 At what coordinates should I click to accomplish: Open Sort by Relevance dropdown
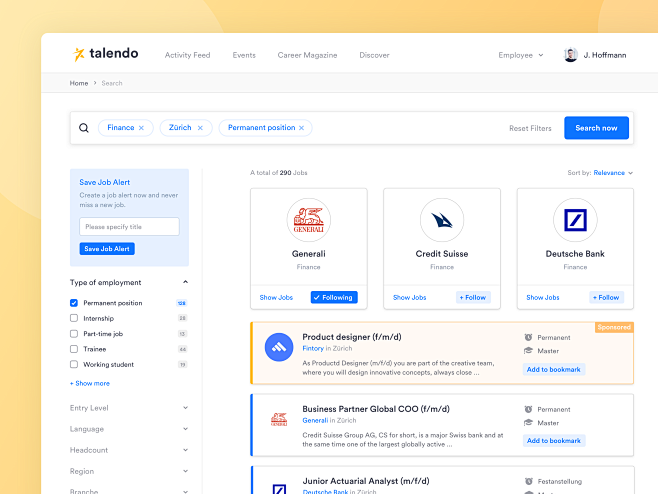[612, 173]
